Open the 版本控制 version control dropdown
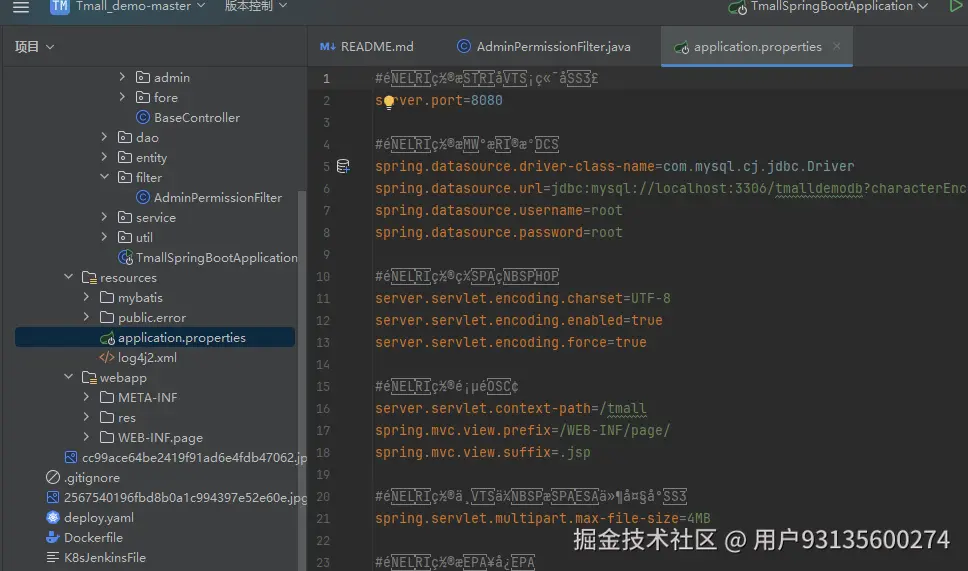This screenshot has height=571, width=968. pyautogui.click(x=256, y=6)
